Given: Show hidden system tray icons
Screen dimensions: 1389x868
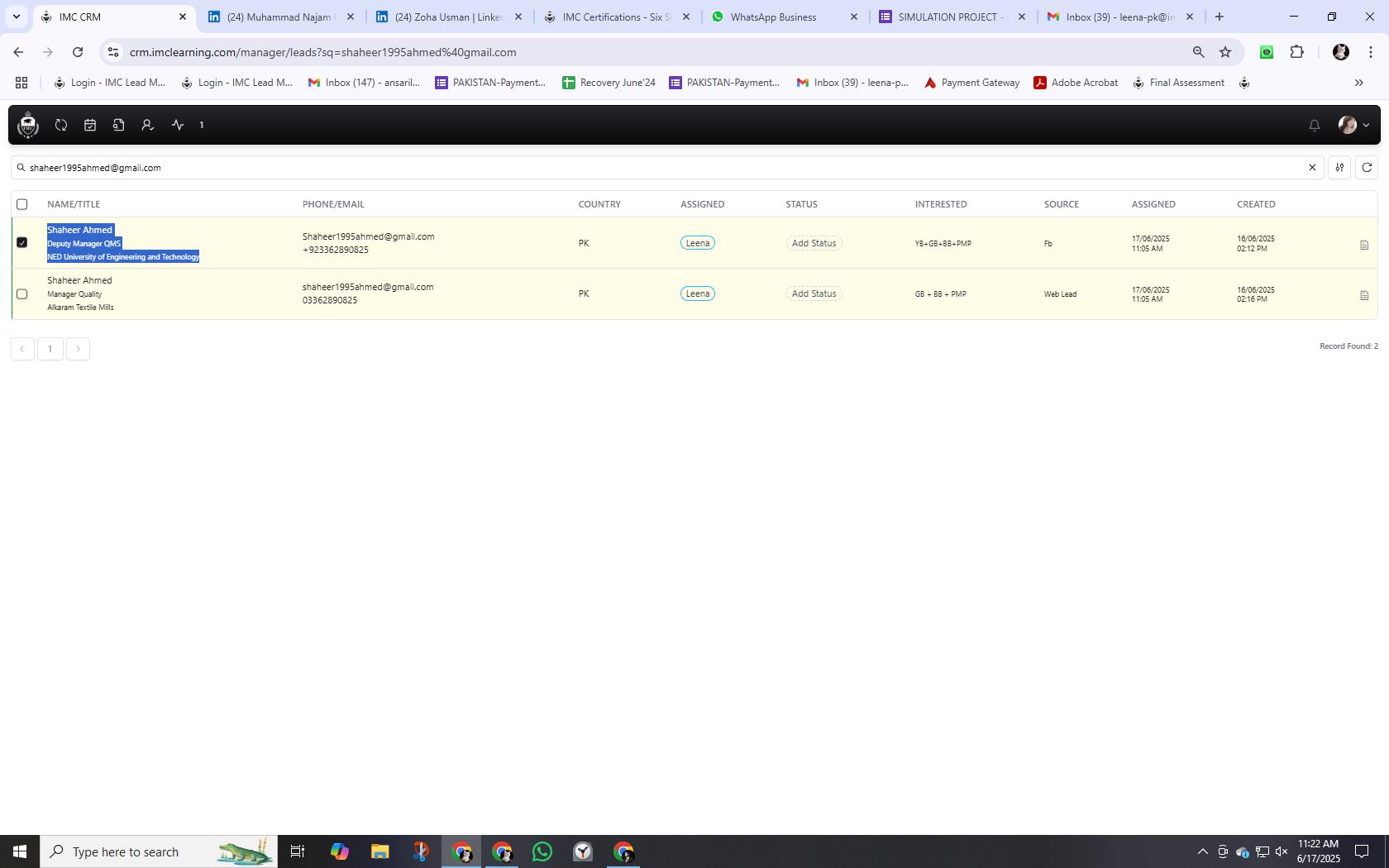Looking at the screenshot, I should point(1203,851).
